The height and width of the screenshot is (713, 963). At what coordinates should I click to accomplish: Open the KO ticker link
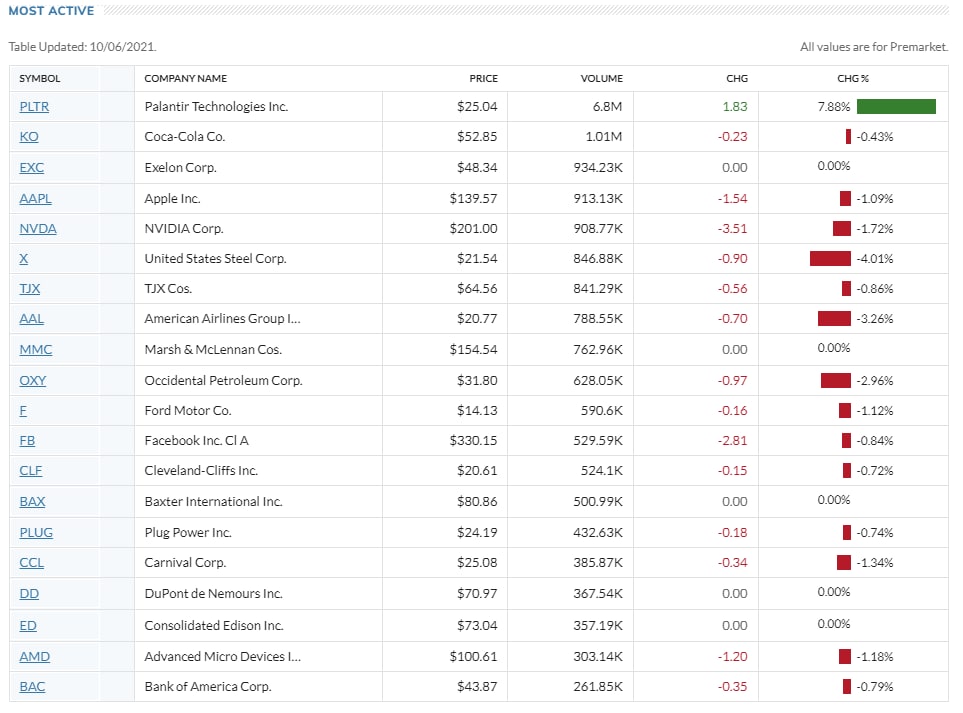pyautogui.click(x=29, y=137)
